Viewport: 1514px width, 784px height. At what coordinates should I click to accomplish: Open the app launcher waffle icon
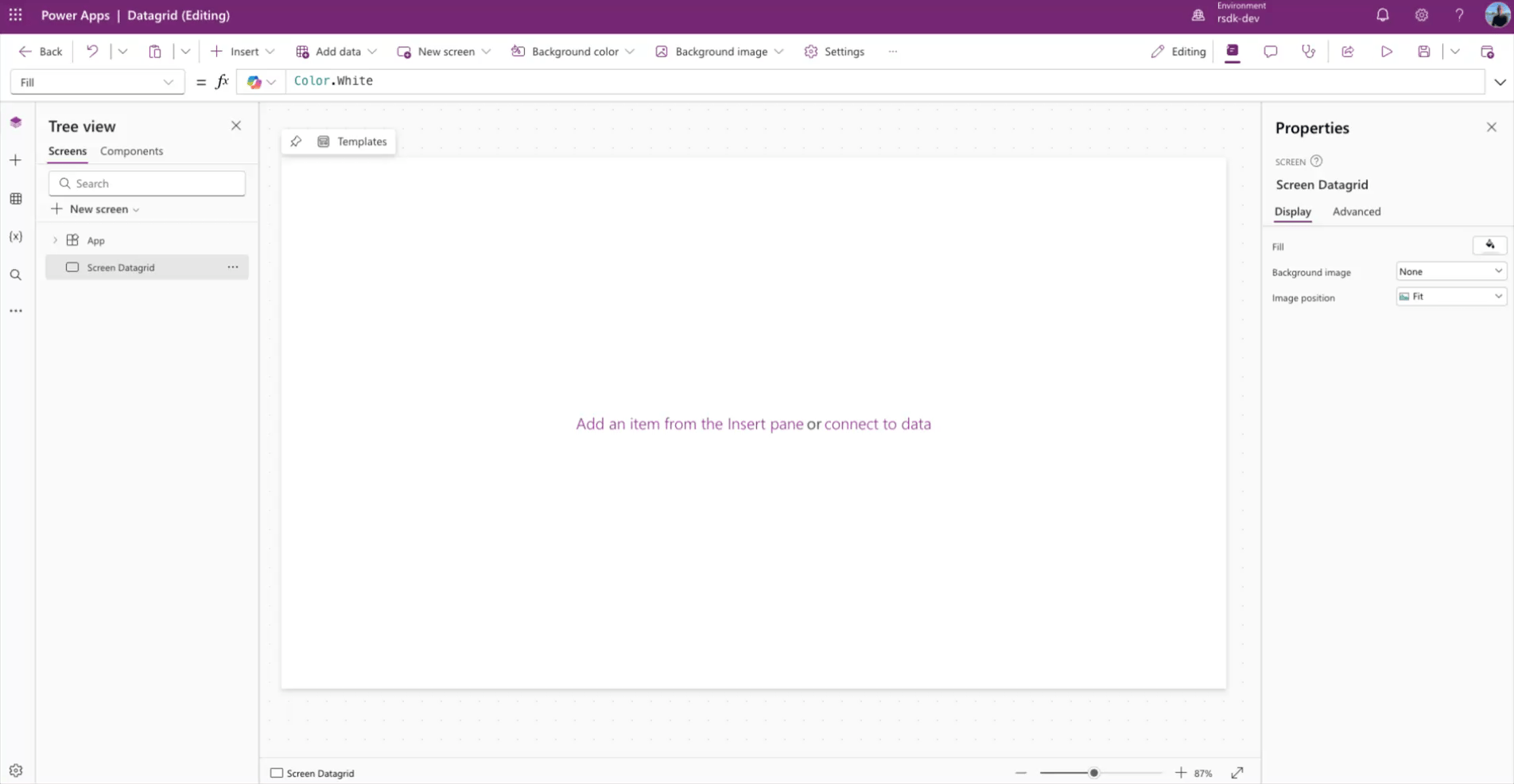coord(15,15)
